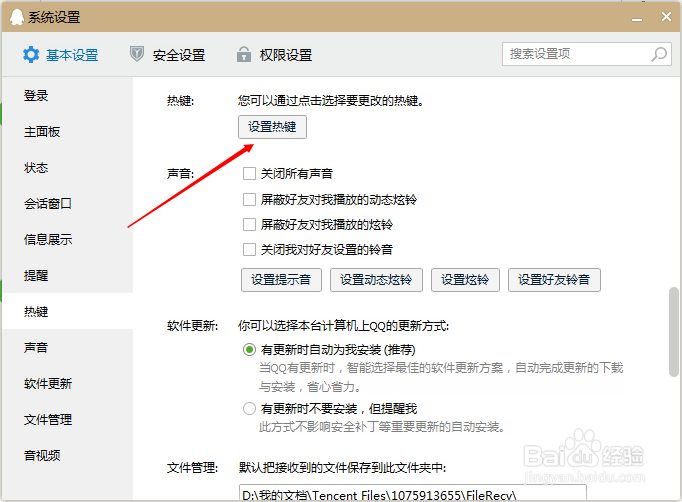Toggle 屏蔽好友对我播放的炫铃 checkbox
682x502 pixels.
tap(249, 224)
